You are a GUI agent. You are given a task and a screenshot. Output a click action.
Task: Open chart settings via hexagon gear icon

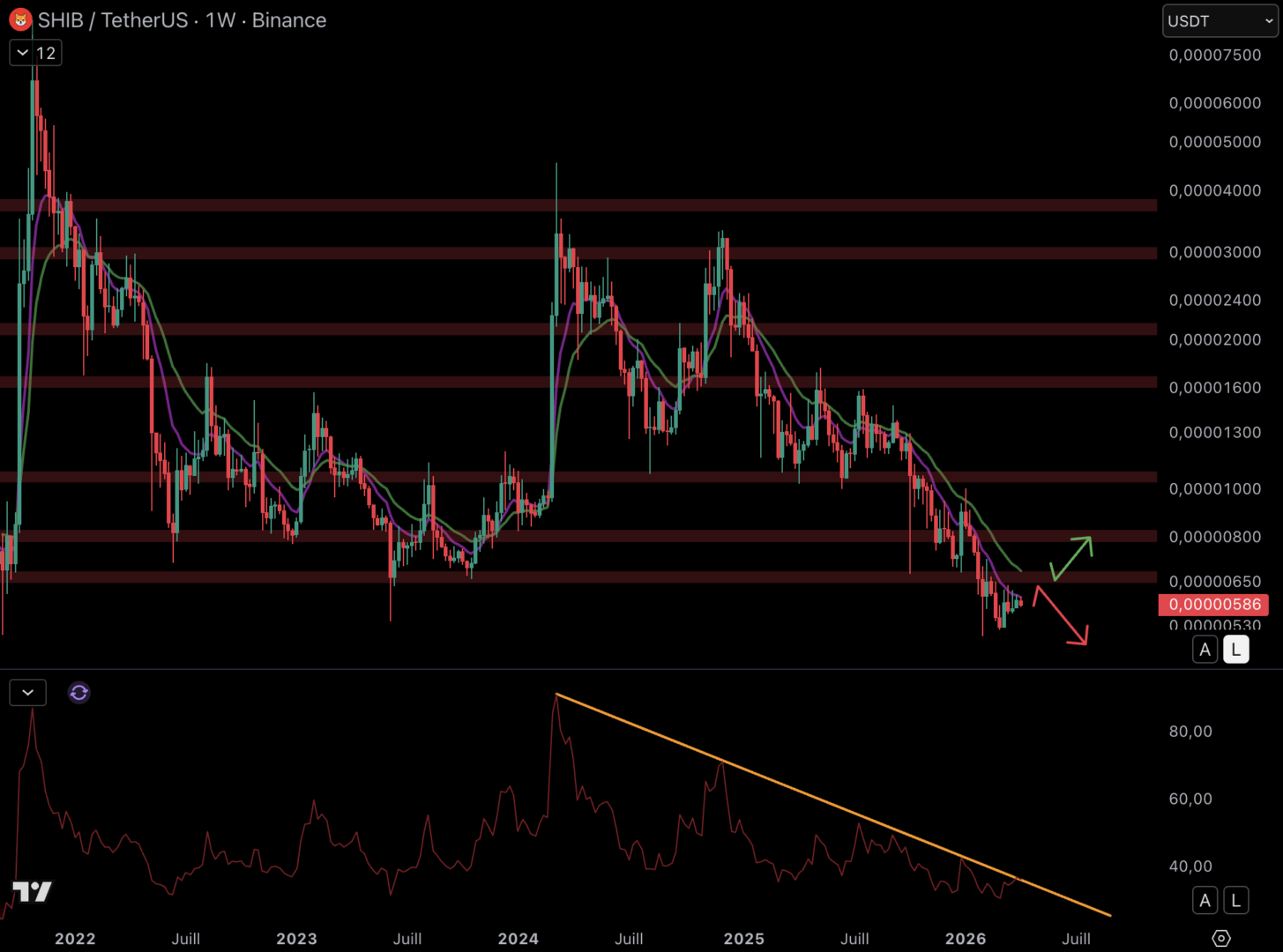[x=1220, y=938]
